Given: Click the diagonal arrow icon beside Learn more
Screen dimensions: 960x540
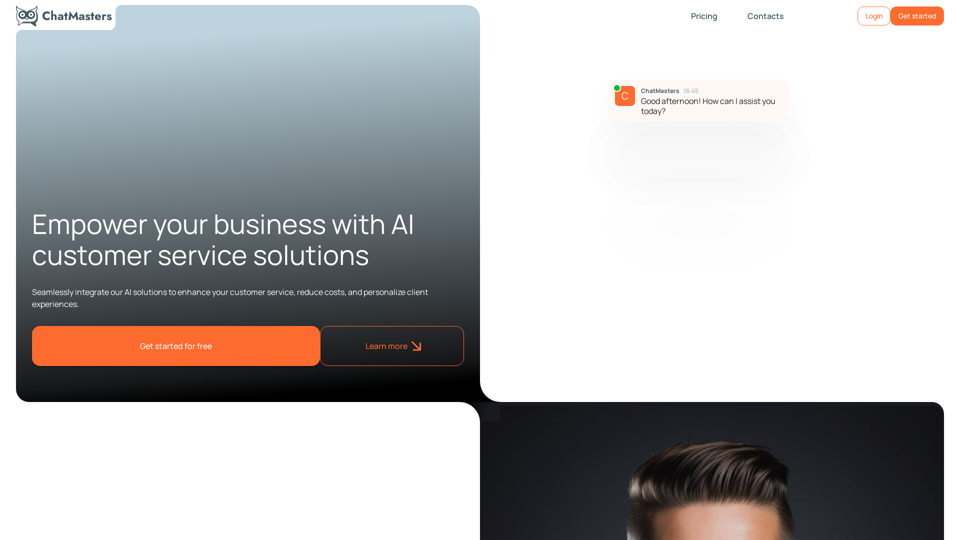Looking at the screenshot, I should tap(416, 346).
